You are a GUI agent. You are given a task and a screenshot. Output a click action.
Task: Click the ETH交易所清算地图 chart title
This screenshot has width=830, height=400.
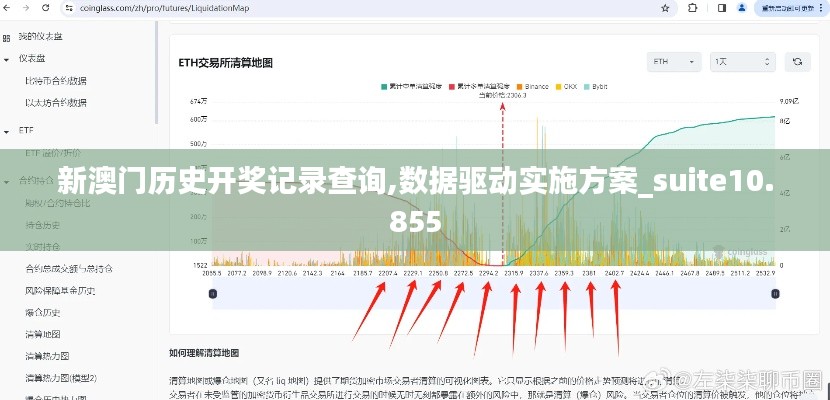tap(225, 63)
